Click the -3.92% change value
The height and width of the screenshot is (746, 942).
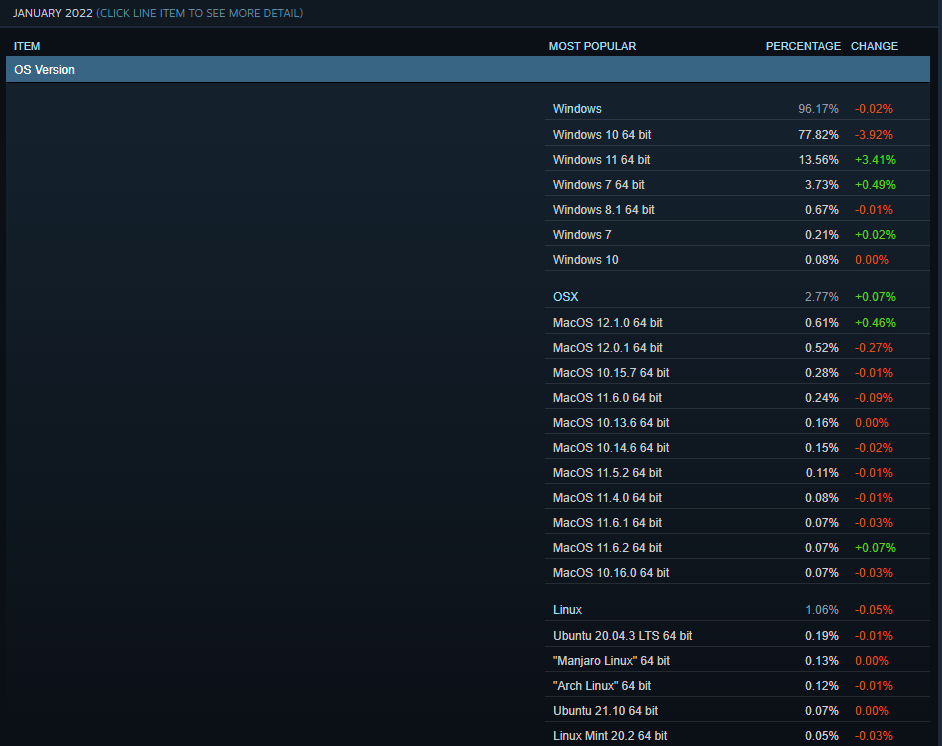coord(874,135)
